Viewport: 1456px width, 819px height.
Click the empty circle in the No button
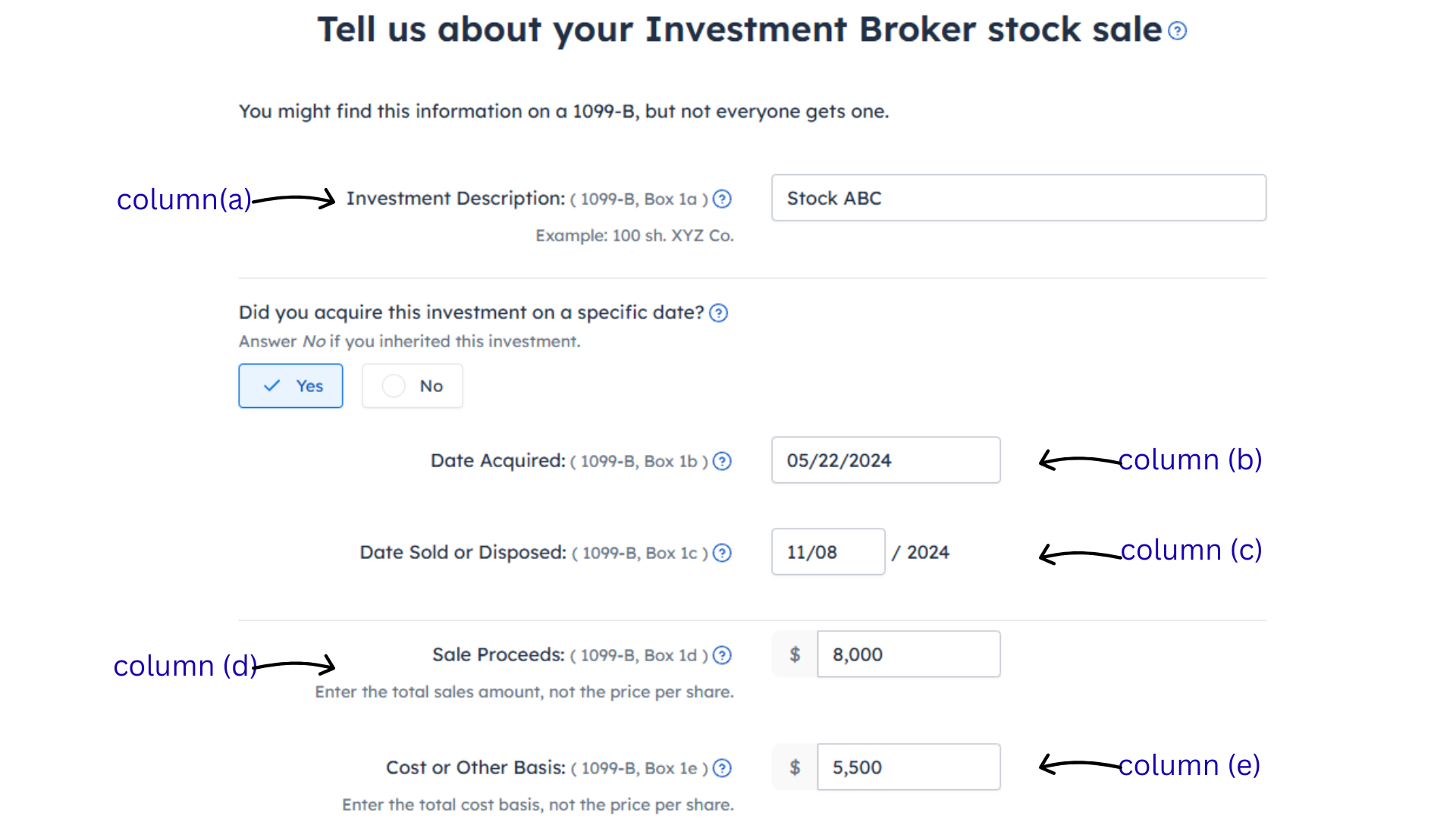coord(394,386)
